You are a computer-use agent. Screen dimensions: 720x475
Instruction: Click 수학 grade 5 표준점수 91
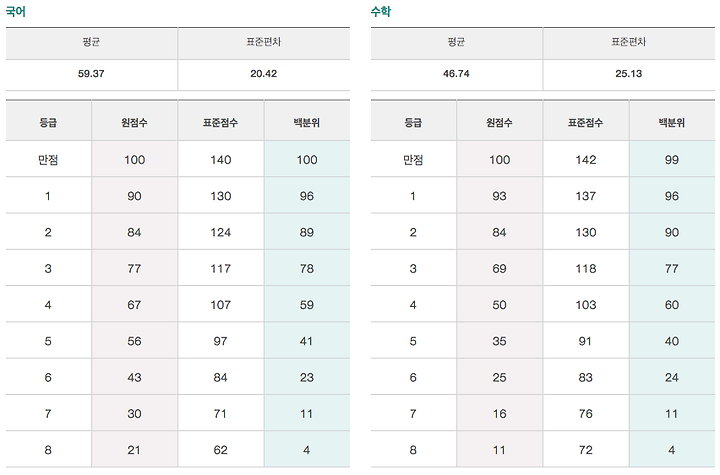[x=585, y=341]
